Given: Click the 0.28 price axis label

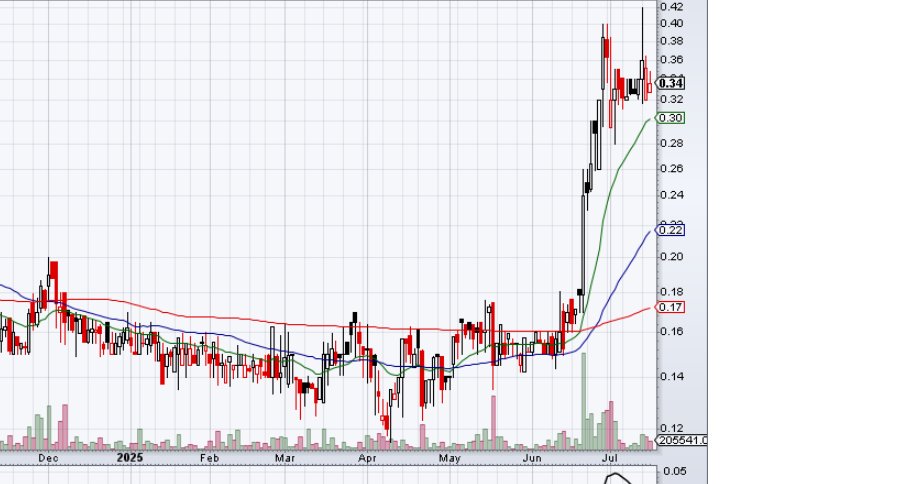Looking at the screenshot, I should pyautogui.click(x=672, y=143).
